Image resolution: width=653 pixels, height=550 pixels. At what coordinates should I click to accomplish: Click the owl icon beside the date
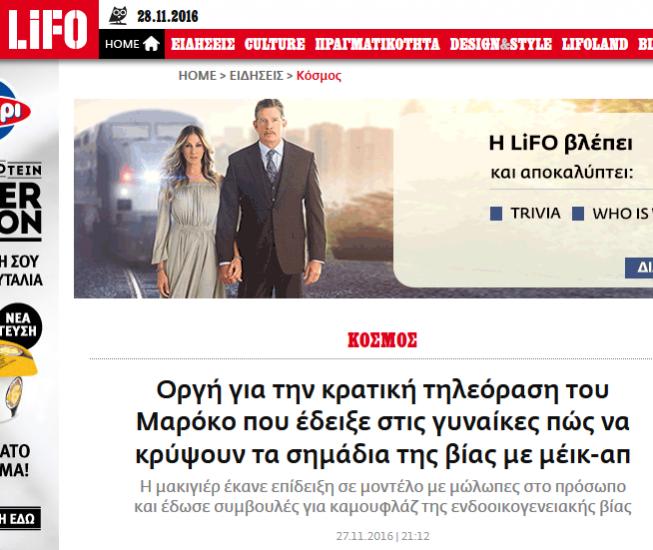(x=118, y=16)
